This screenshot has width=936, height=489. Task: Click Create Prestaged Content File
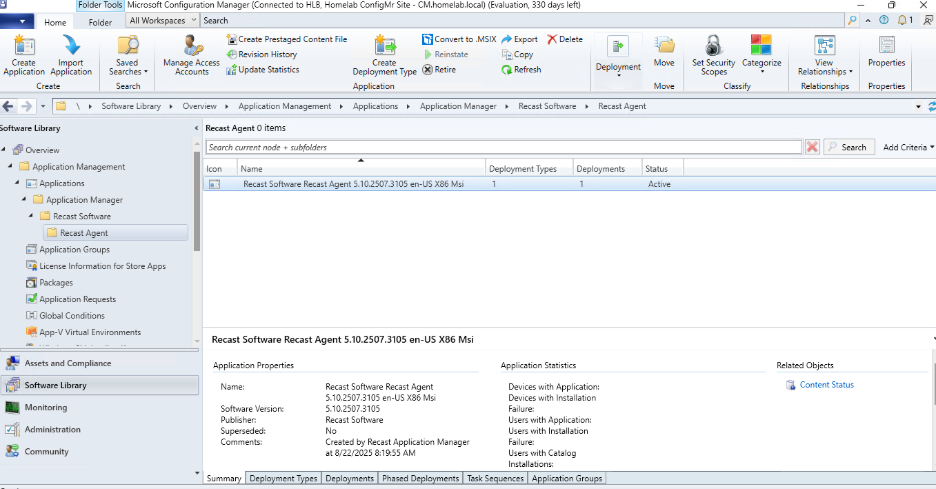pyautogui.click(x=287, y=39)
